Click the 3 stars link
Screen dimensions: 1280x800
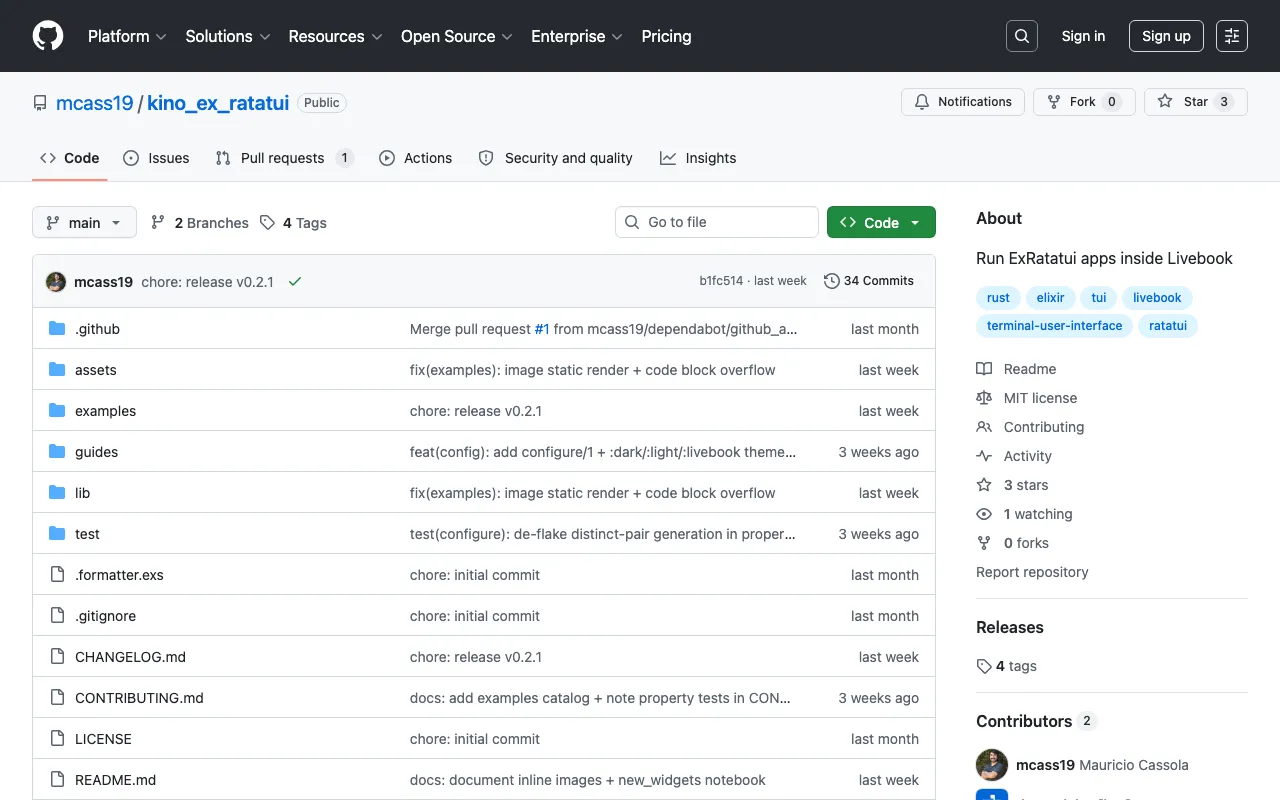pos(1026,485)
